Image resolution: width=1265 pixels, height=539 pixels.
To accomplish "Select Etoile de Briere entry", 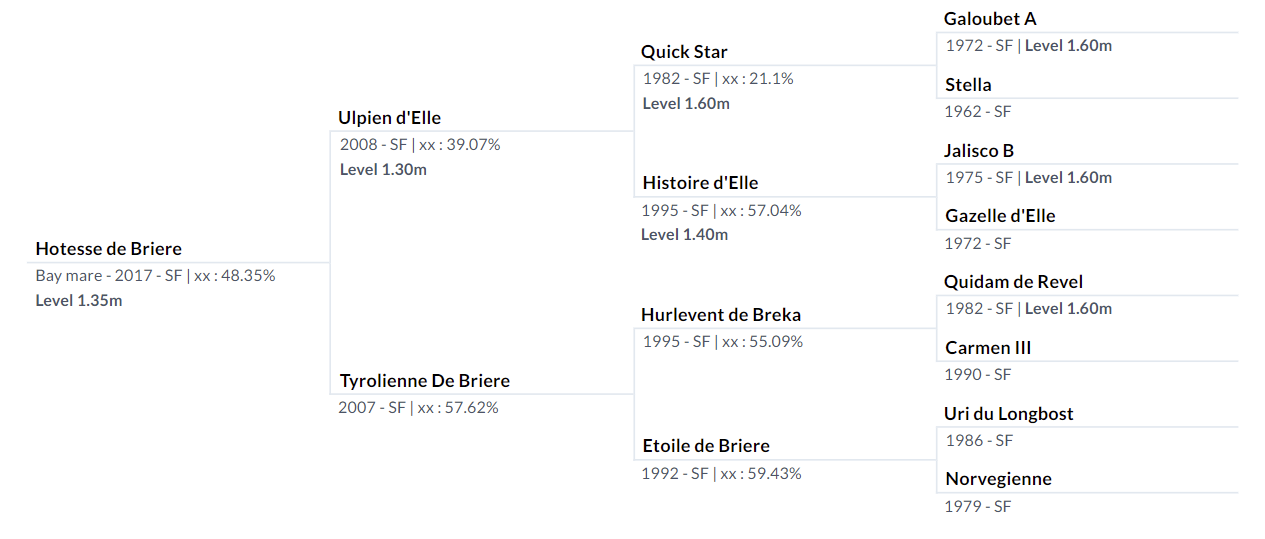I will 705,446.
